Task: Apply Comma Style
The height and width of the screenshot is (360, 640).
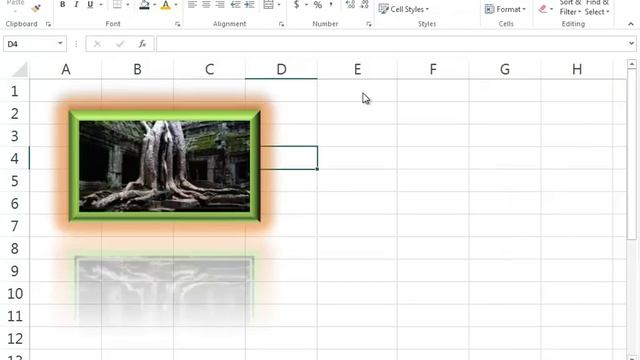Action: point(331,4)
